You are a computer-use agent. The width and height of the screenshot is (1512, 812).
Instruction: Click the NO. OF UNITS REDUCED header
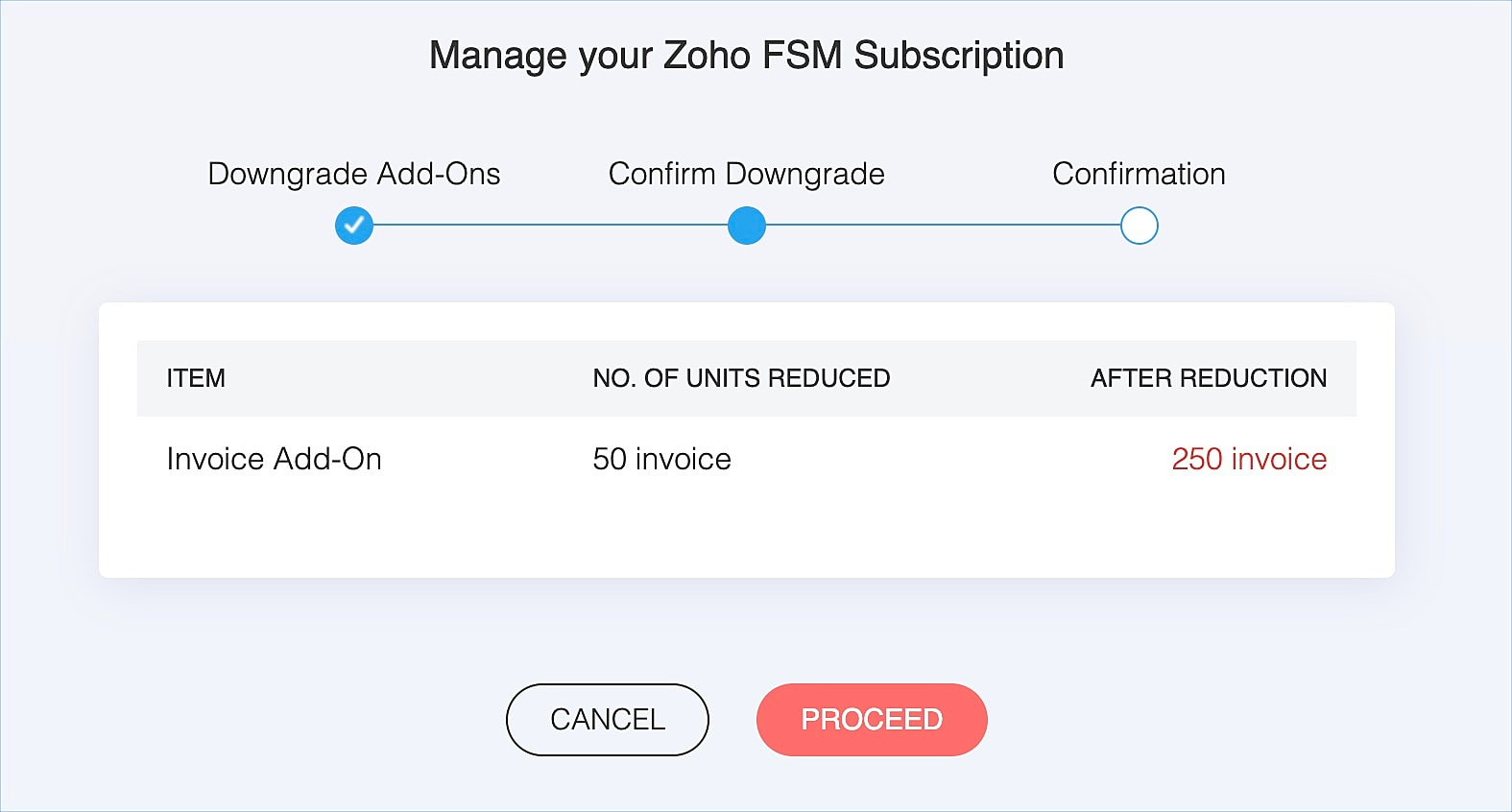741,378
